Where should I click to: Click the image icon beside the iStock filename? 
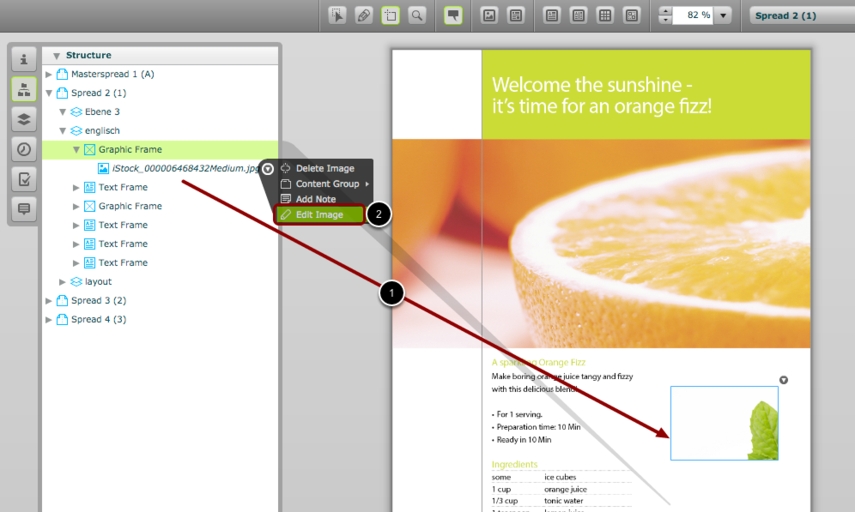[x=103, y=168]
